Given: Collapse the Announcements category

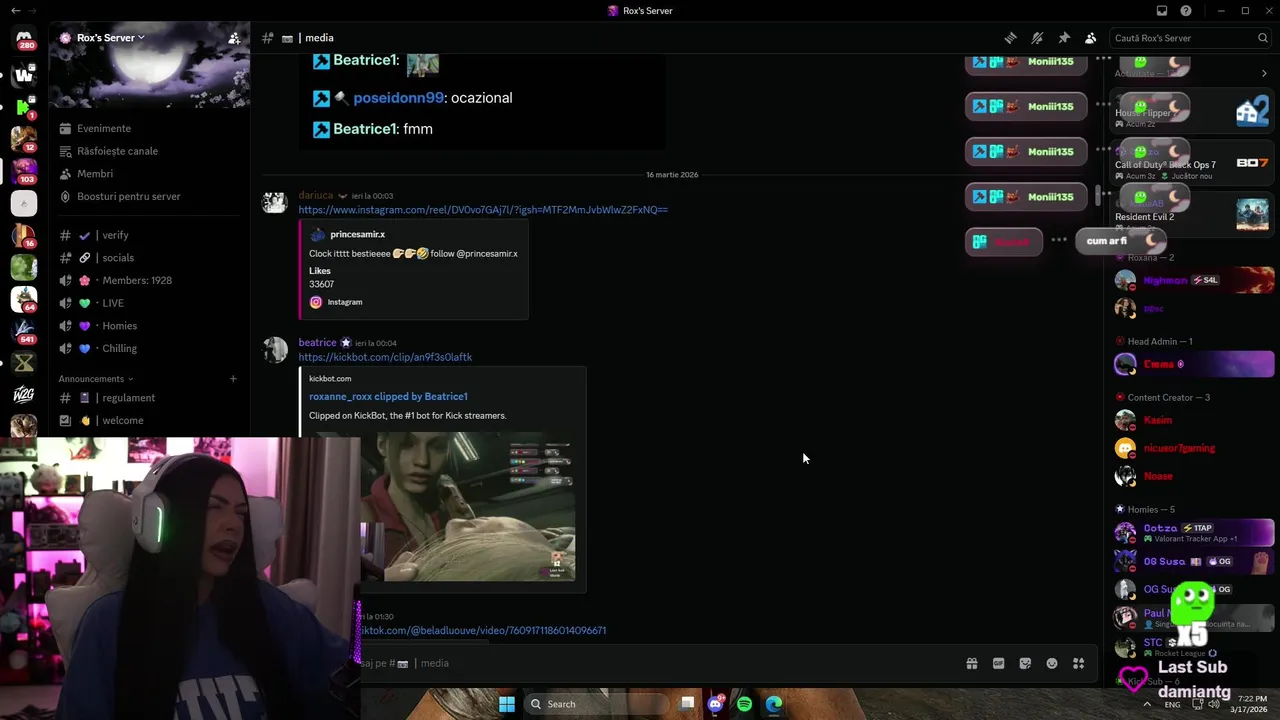Looking at the screenshot, I should [x=95, y=379].
